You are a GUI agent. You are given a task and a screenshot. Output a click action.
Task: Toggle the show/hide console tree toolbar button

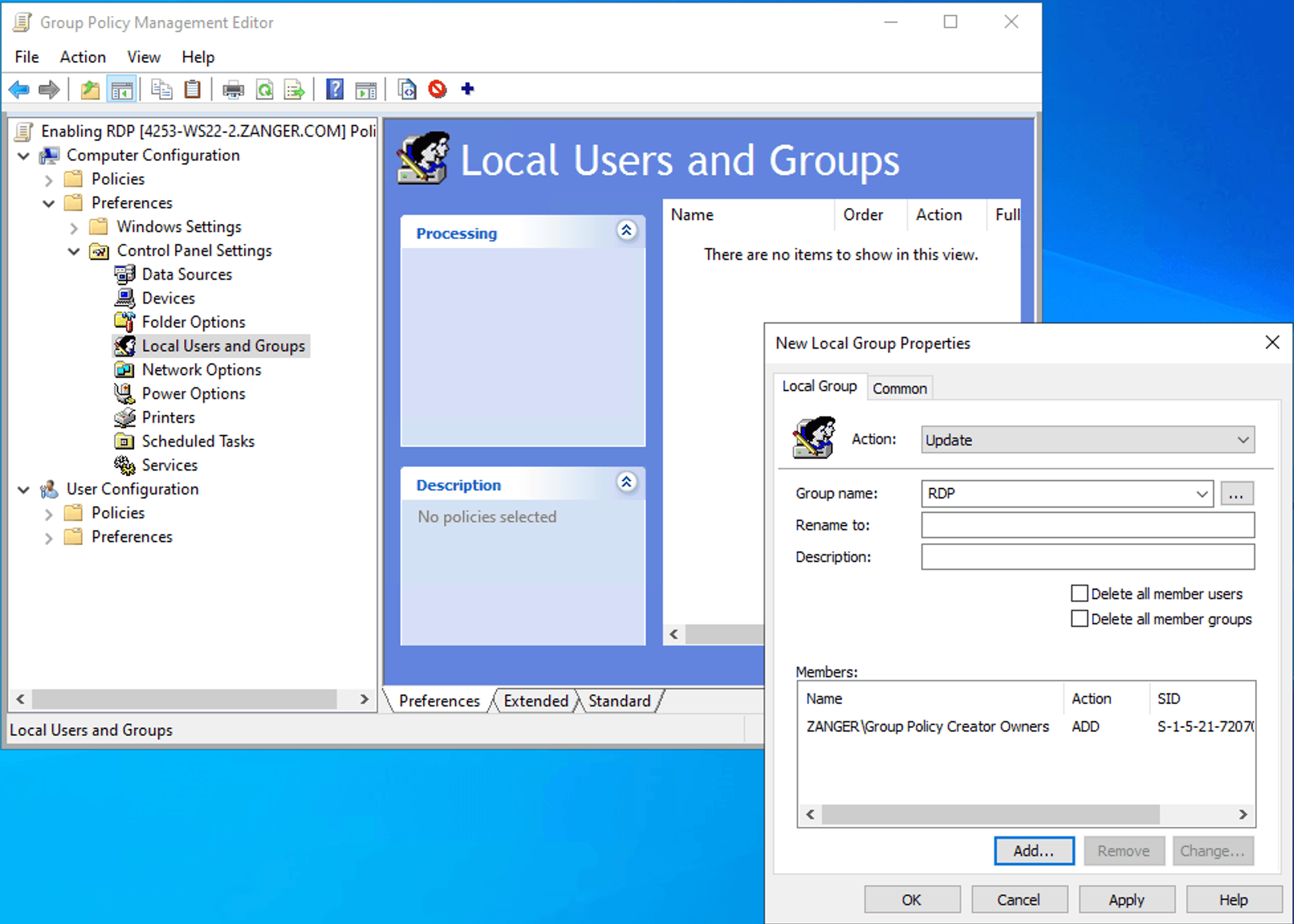pos(122,89)
